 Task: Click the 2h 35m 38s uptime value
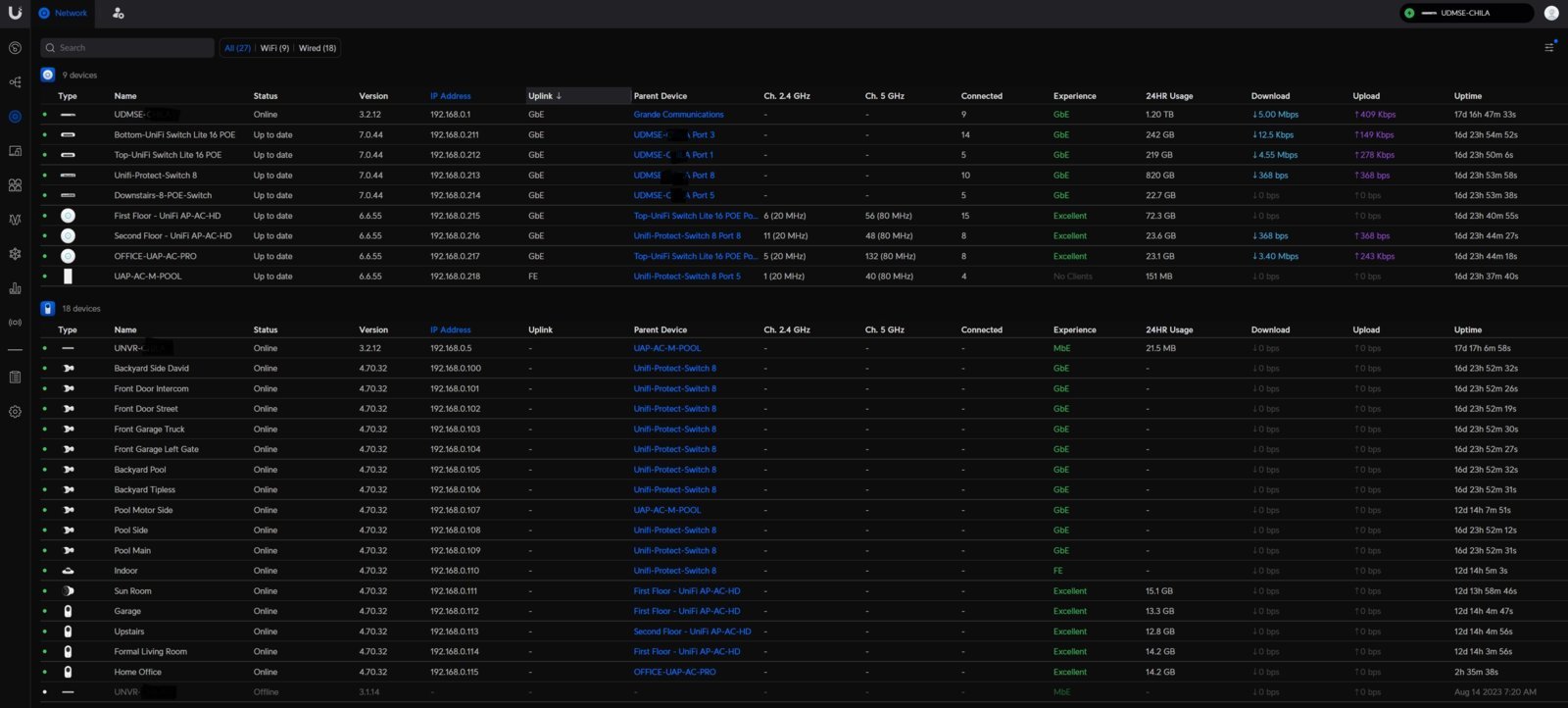point(1476,672)
